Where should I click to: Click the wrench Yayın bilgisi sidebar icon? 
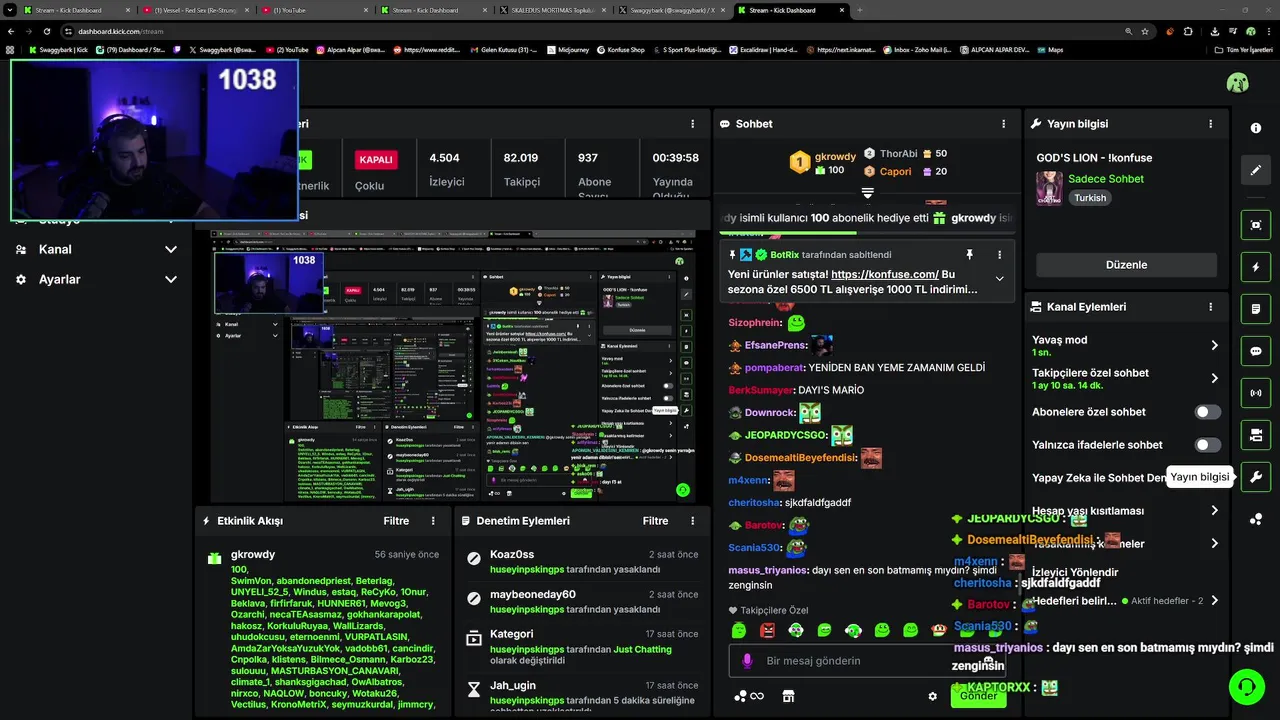(1256, 477)
